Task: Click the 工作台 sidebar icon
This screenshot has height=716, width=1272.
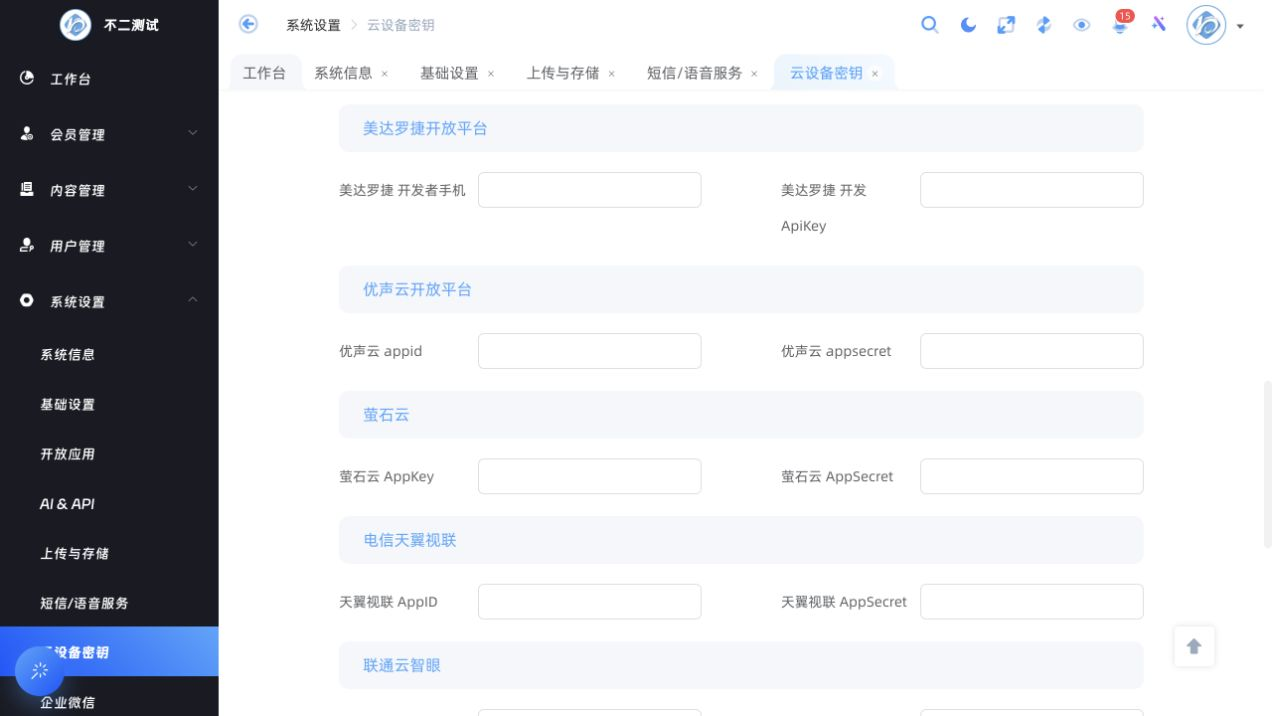Action: (x=27, y=78)
